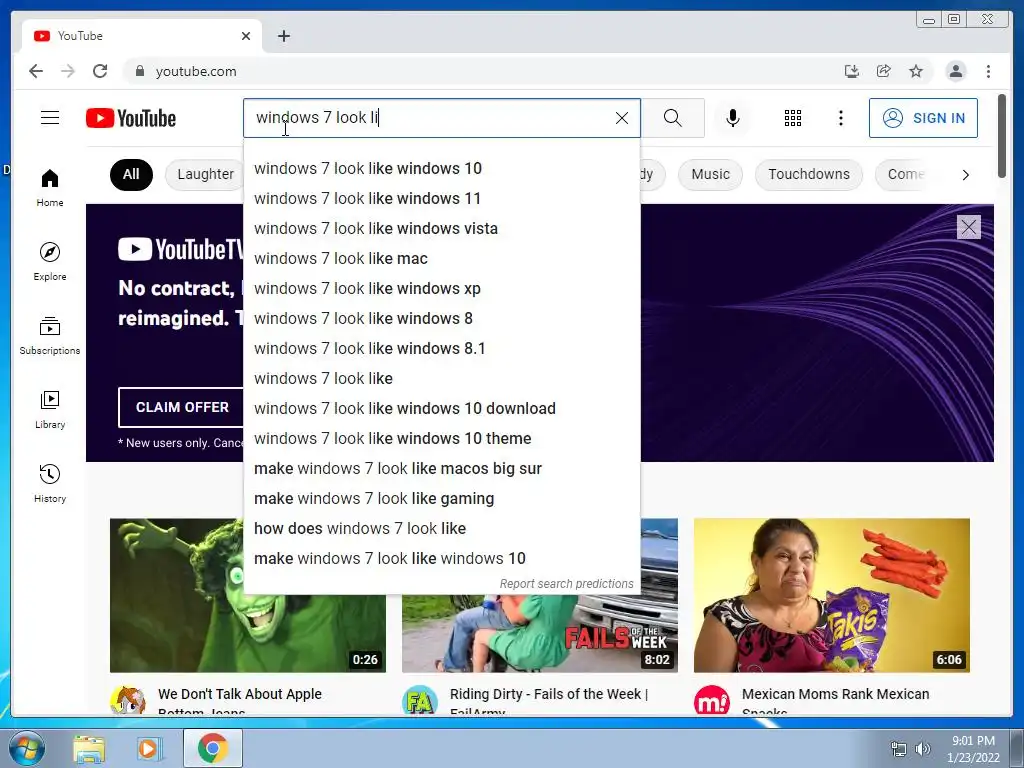This screenshot has height=768, width=1024.
Task: Open Explore in the sidebar
Action: [x=50, y=261]
